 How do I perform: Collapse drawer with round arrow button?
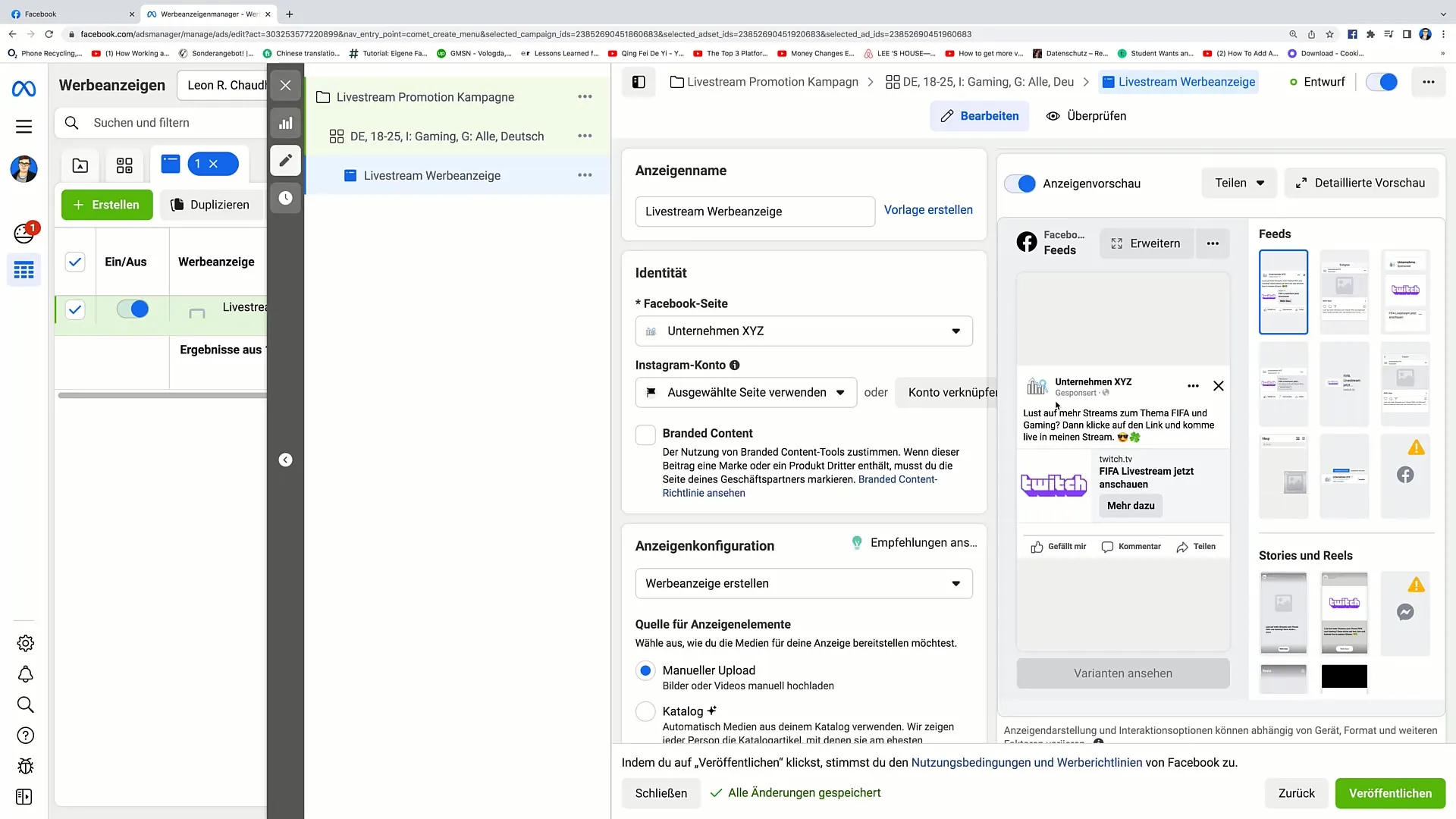click(x=285, y=460)
